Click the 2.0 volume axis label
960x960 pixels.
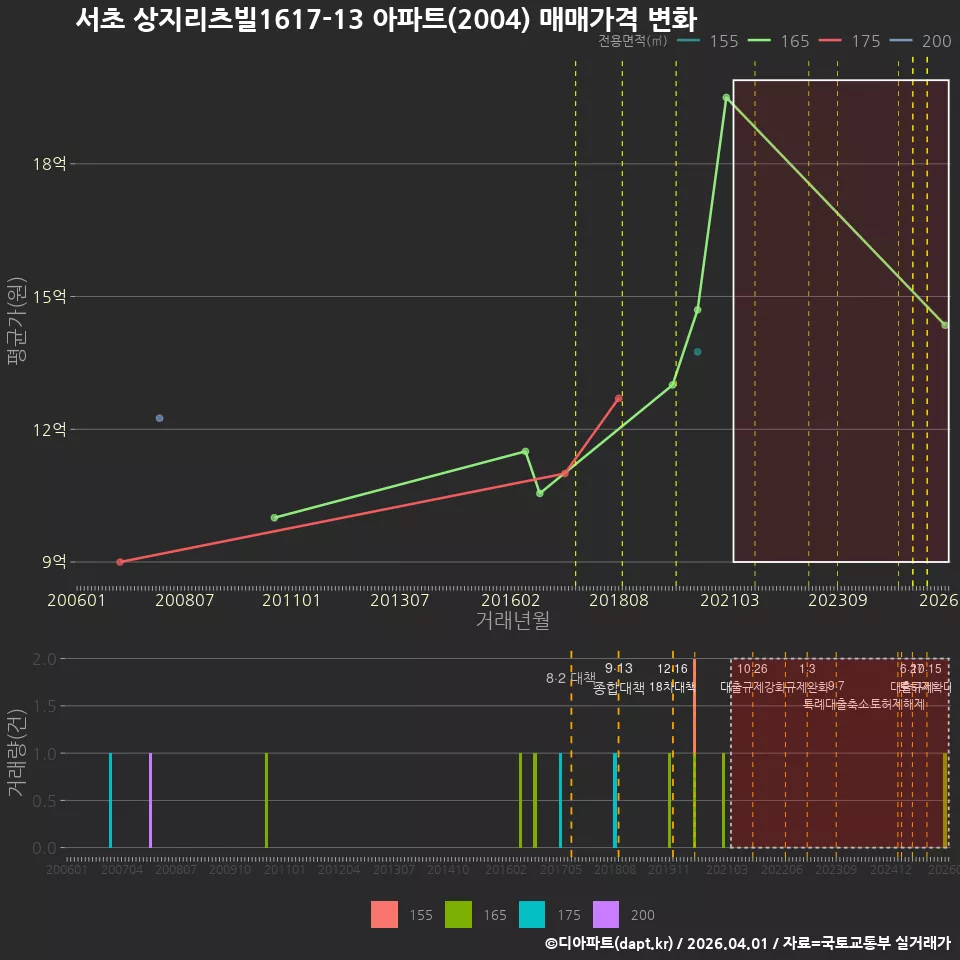(44, 659)
